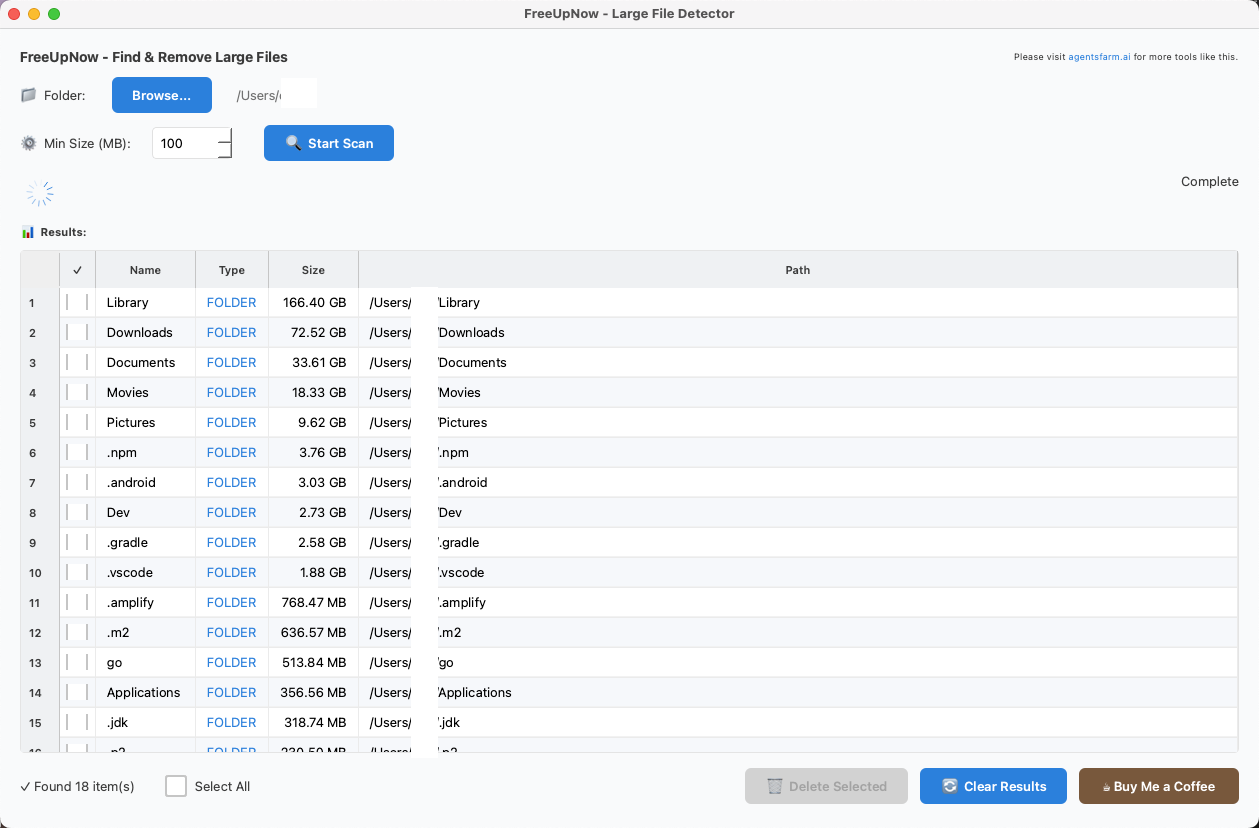Click the Browse folder button

tap(161, 95)
